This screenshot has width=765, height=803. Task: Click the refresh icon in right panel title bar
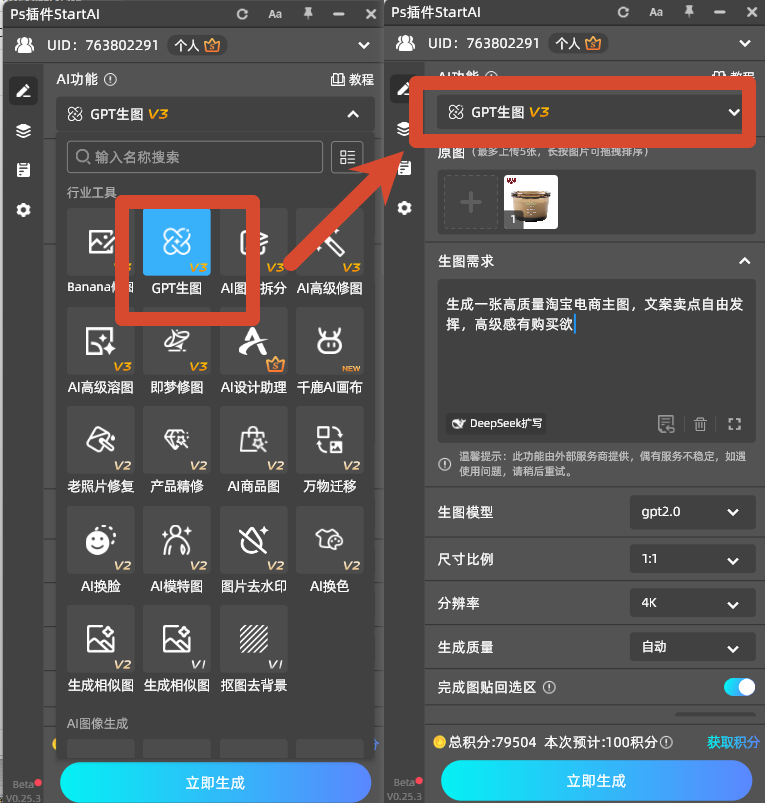click(623, 12)
